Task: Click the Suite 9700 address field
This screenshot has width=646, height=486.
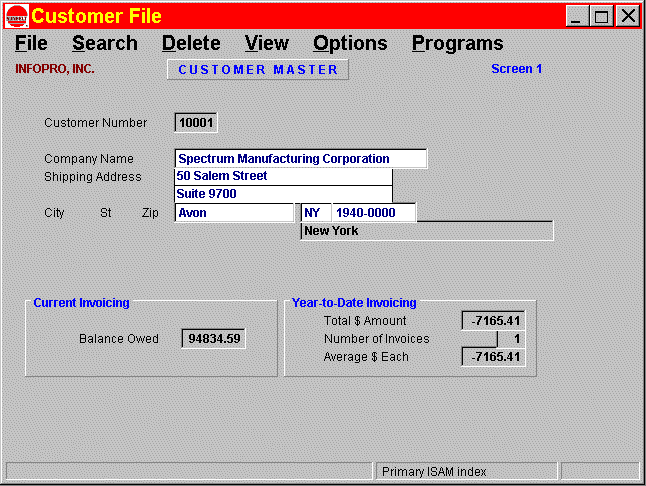Action: coord(283,194)
